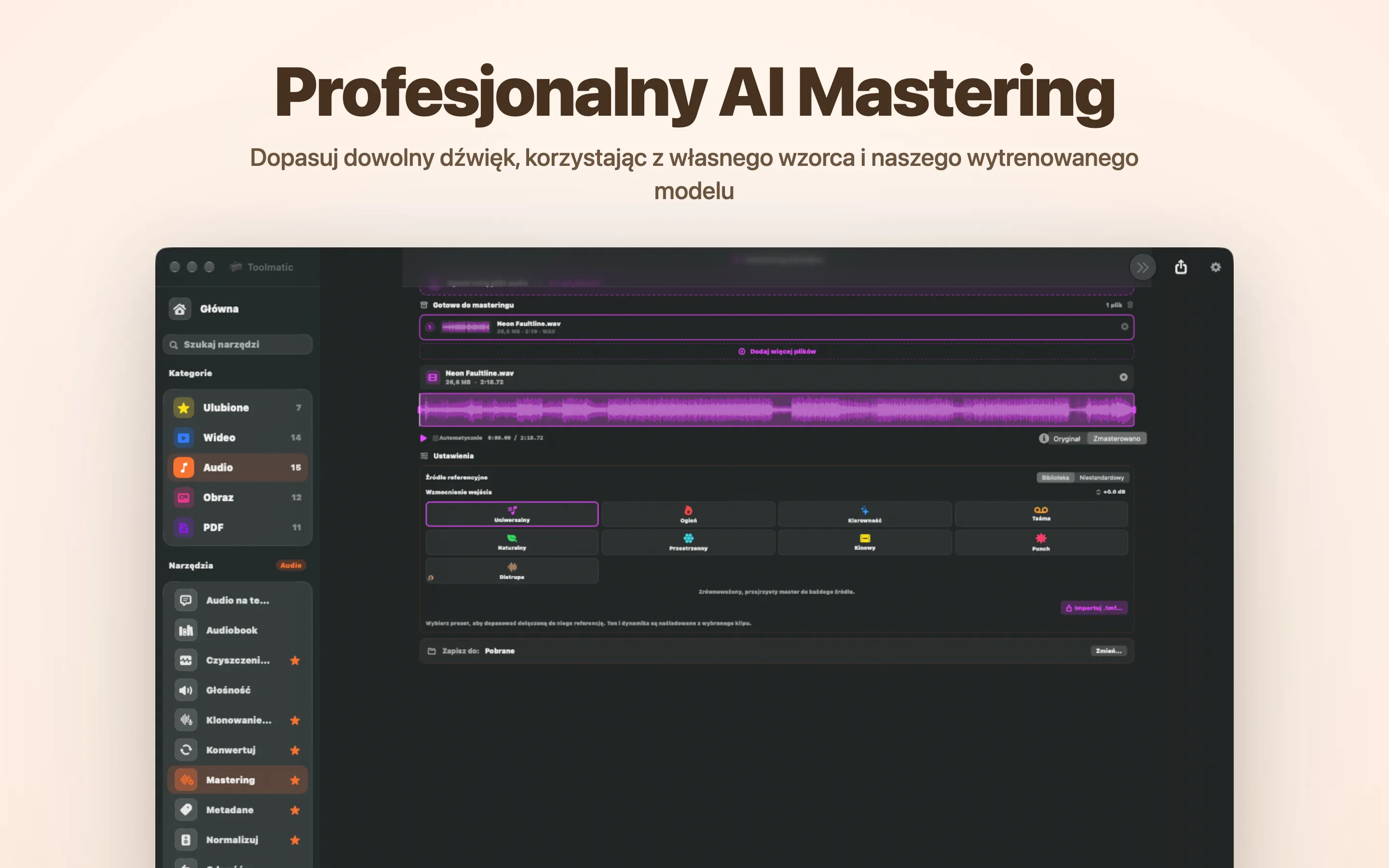
Task: Select the Biblioteka reference source
Action: 1055,477
